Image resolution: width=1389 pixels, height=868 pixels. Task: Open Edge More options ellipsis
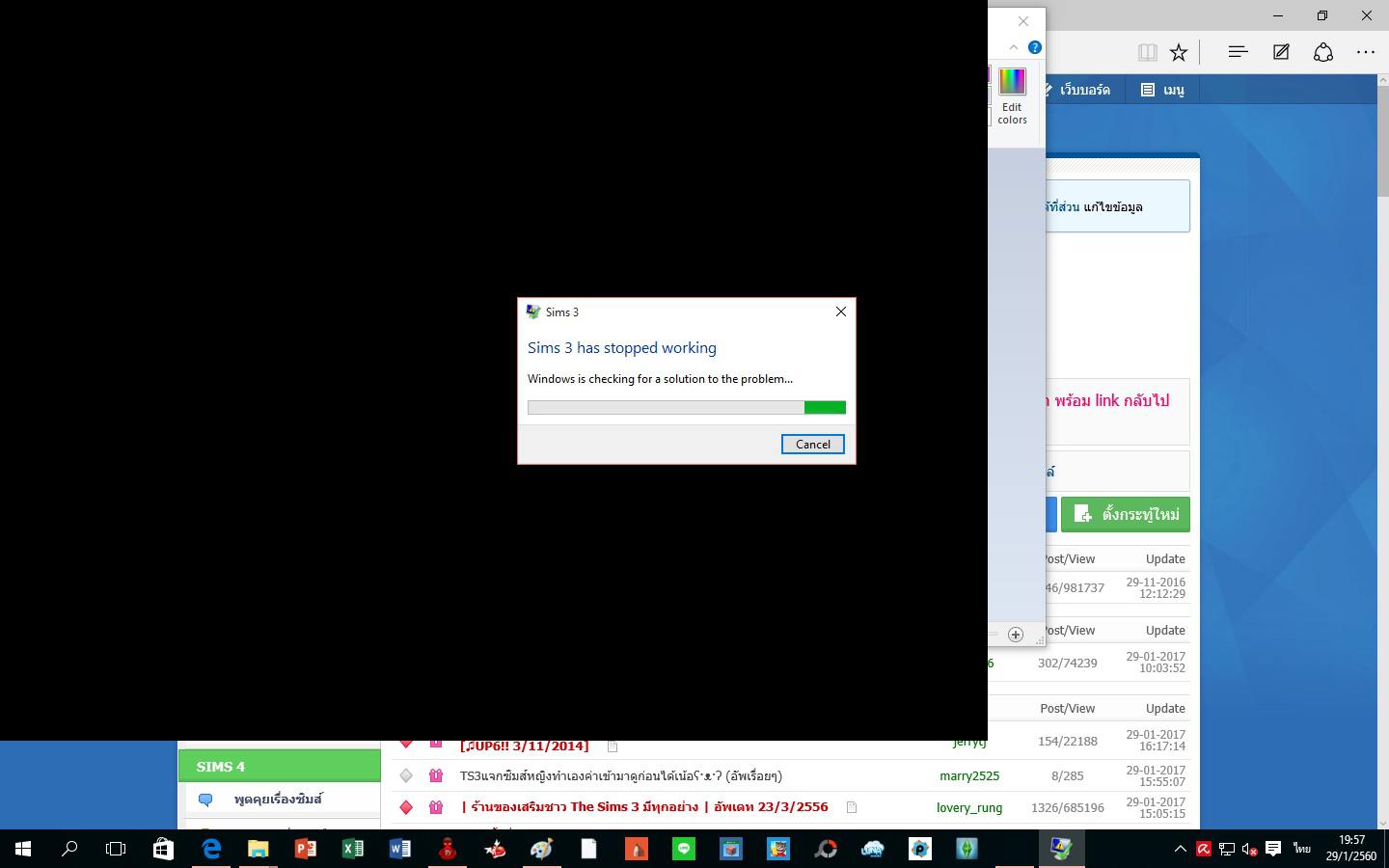pyautogui.click(x=1366, y=52)
